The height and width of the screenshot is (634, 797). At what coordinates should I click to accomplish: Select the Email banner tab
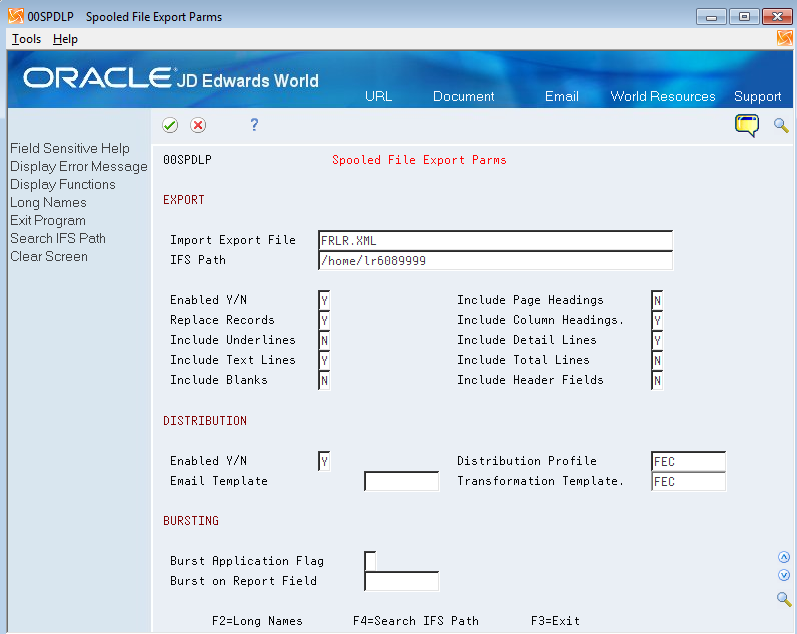pos(562,96)
